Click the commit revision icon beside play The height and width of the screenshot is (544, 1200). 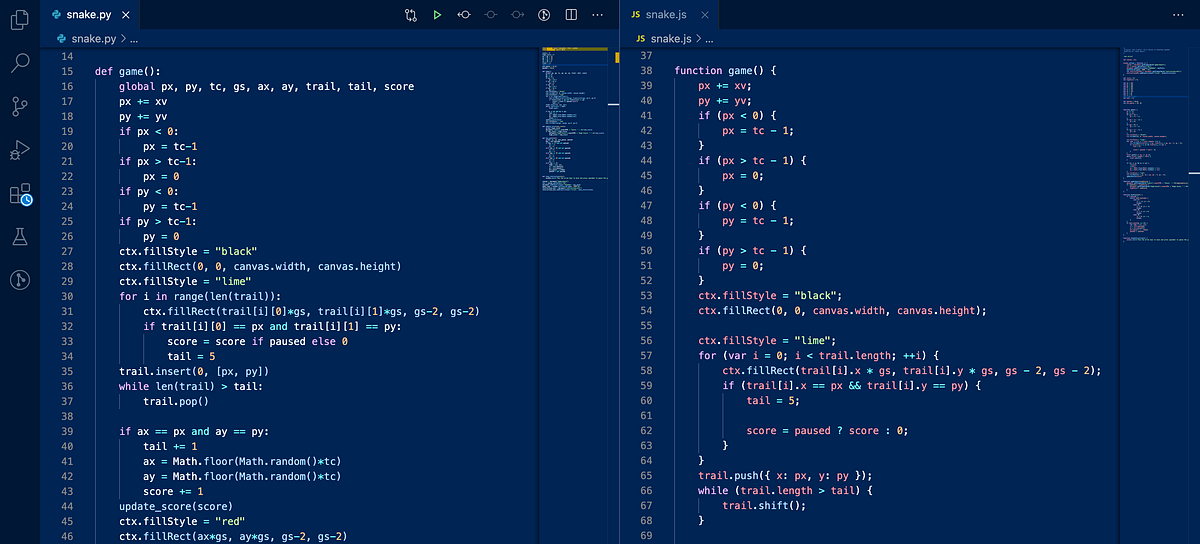tap(464, 15)
